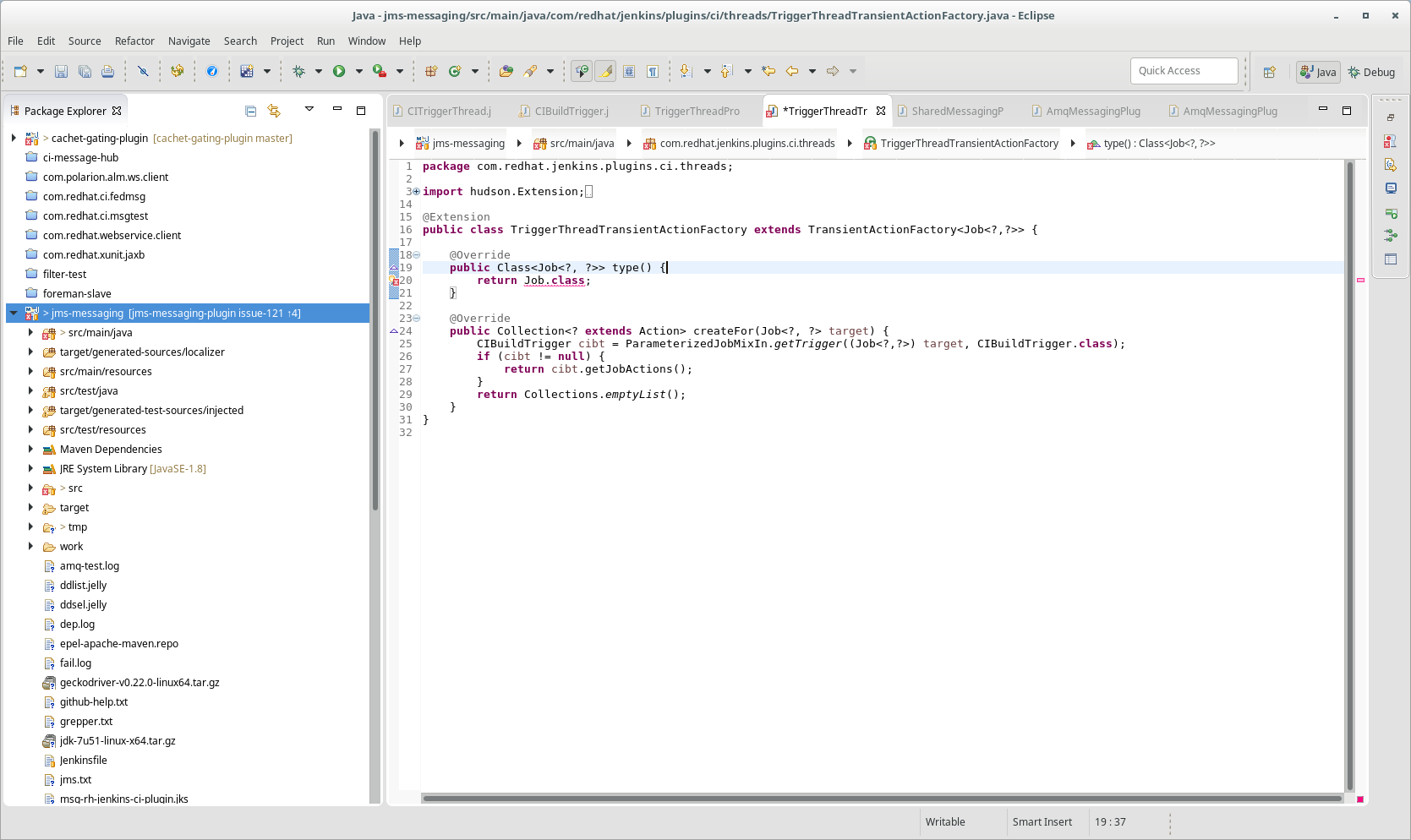
Task: Collapse all in Package Explorer
Action: pos(250,111)
